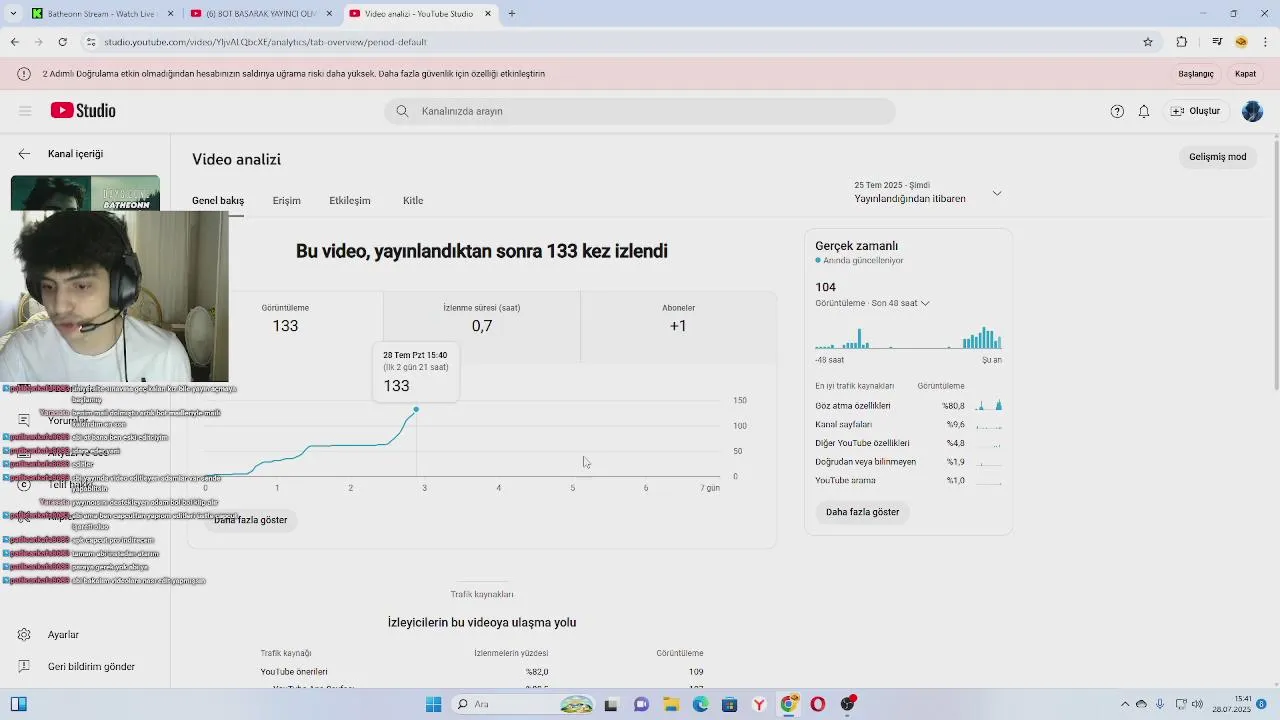
Task: Open the YouTube Studio hamburger menu
Action: 25,111
